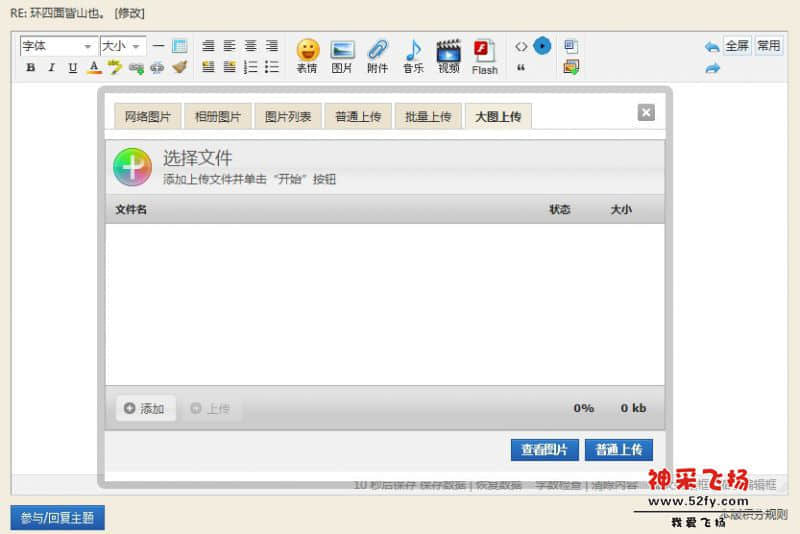Click the colorful plus 选择文件 icon
Image resolution: width=800 pixels, height=534 pixels.
click(x=133, y=167)
